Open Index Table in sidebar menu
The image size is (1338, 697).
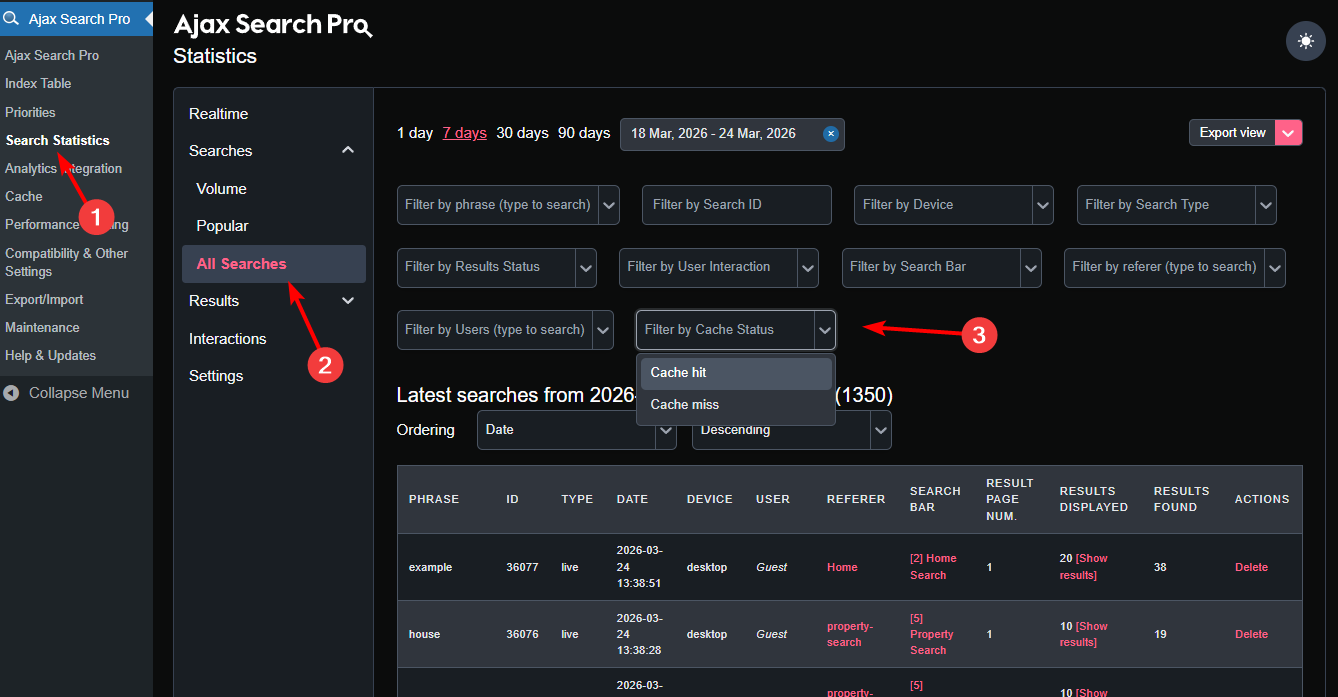[x=38, y=84]
